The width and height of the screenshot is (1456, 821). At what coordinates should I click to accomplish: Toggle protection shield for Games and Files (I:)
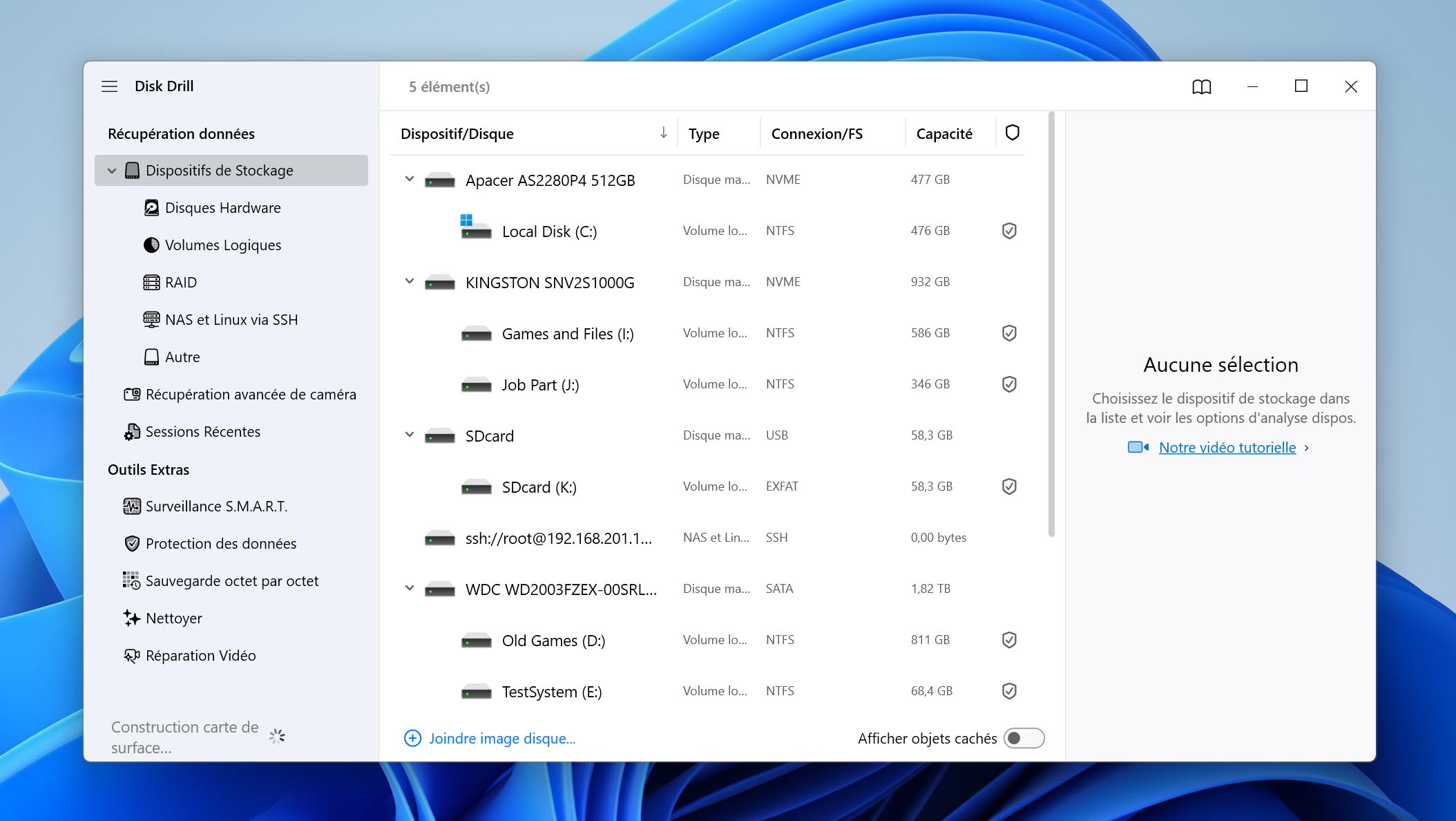tap(1009, 333)
